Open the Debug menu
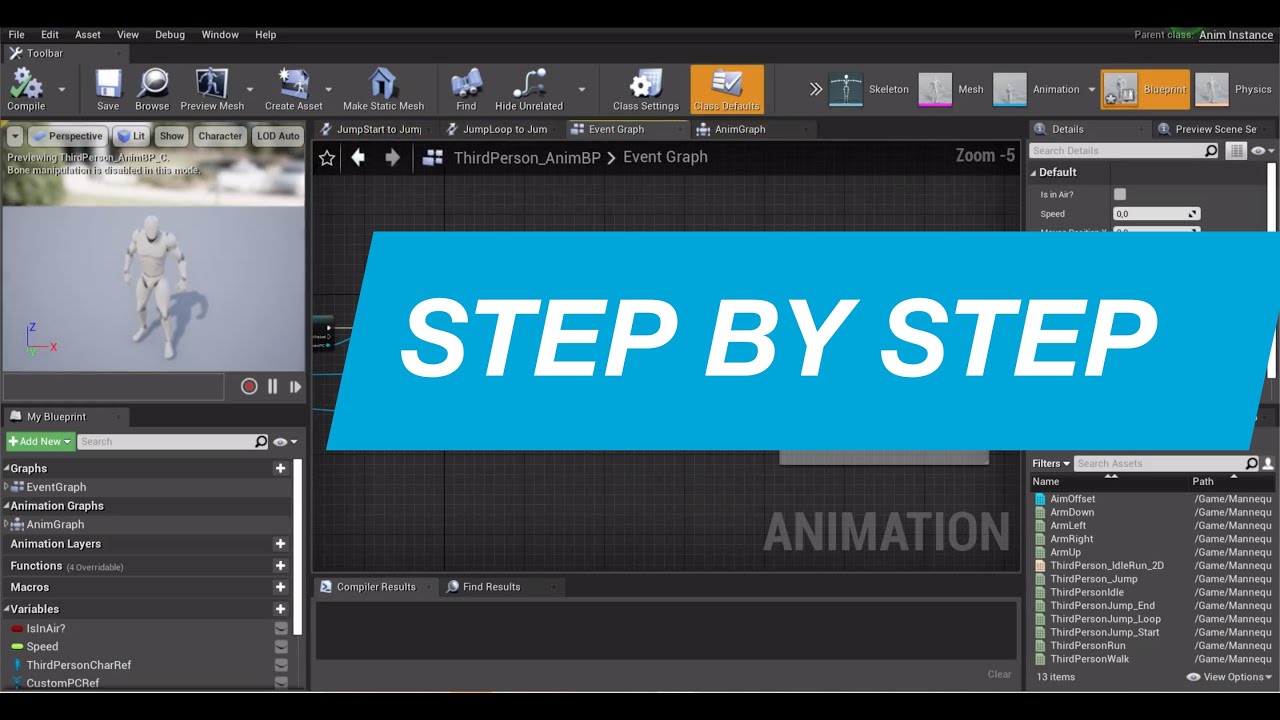 coord(170,34)
